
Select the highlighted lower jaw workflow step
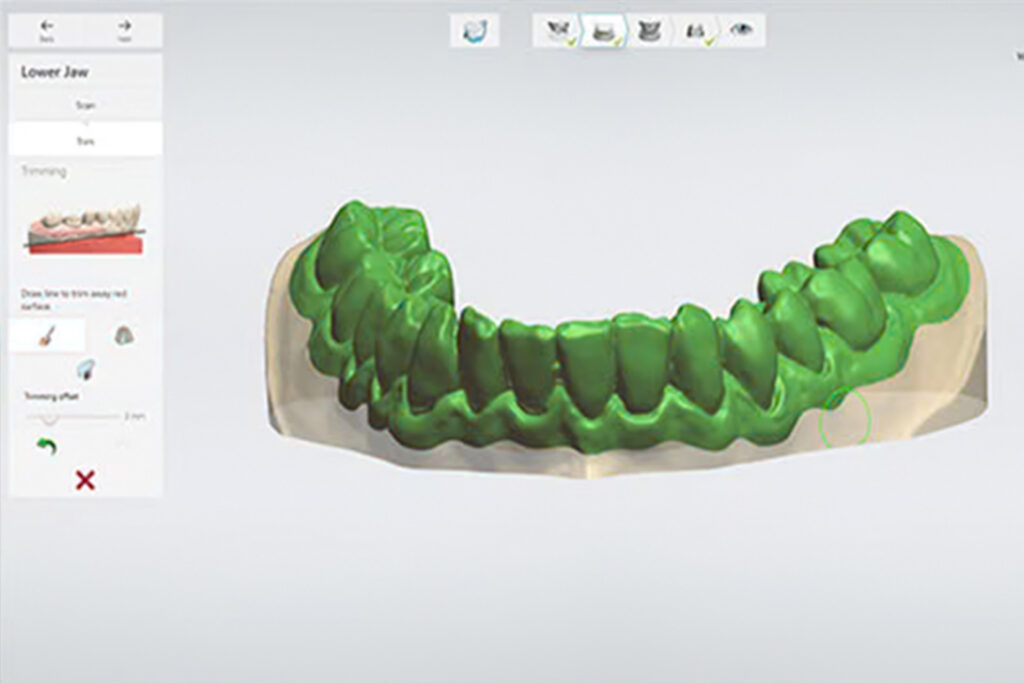coord(602,31)
